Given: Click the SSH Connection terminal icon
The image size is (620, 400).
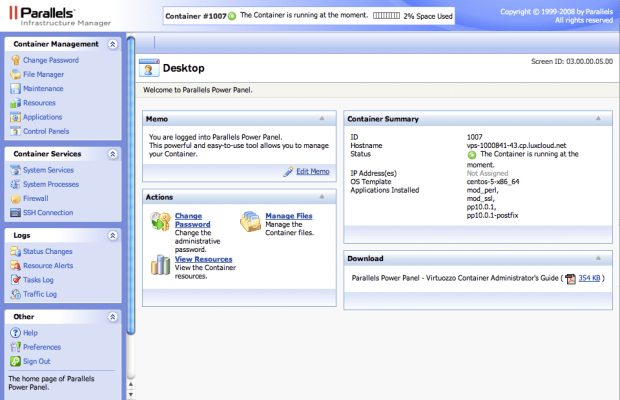Looking at the screenshot, I should point(15,213).
